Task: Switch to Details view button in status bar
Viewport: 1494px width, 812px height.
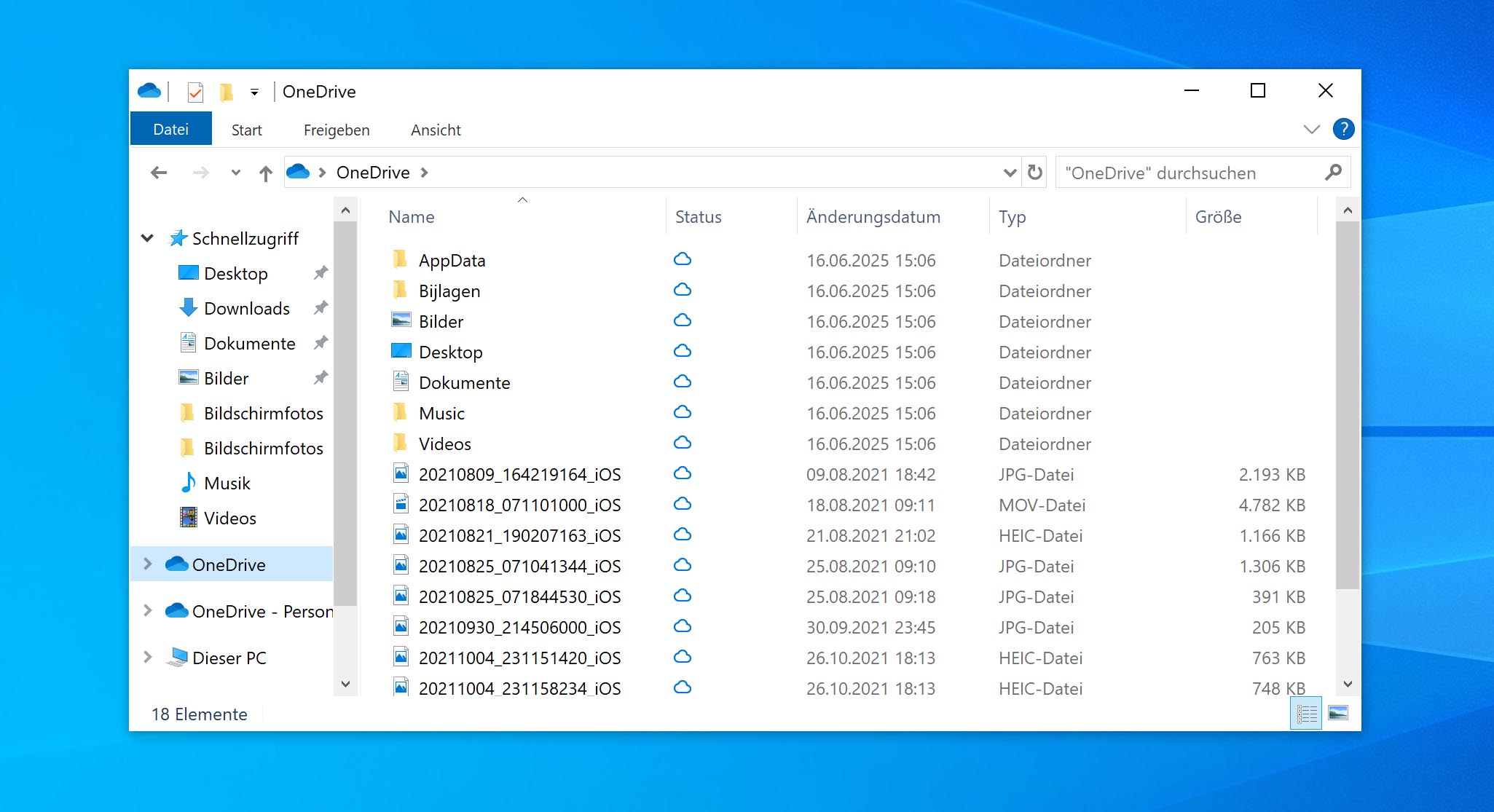Action: [x=1306, y=713]
